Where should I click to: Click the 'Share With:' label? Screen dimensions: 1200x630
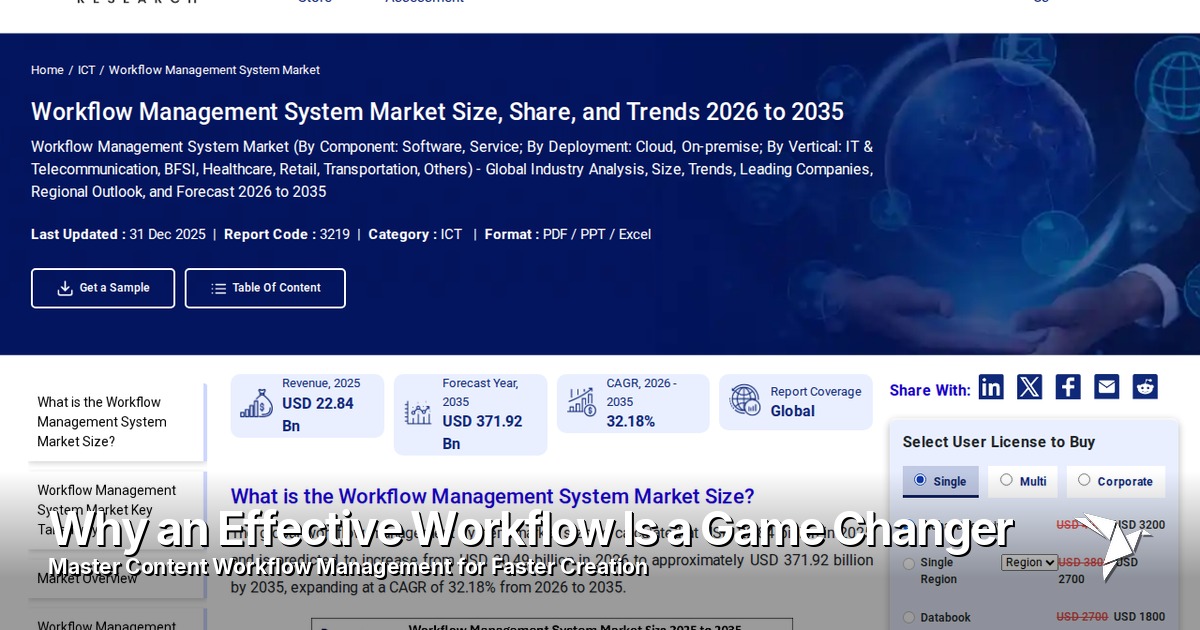pos(930,390)
